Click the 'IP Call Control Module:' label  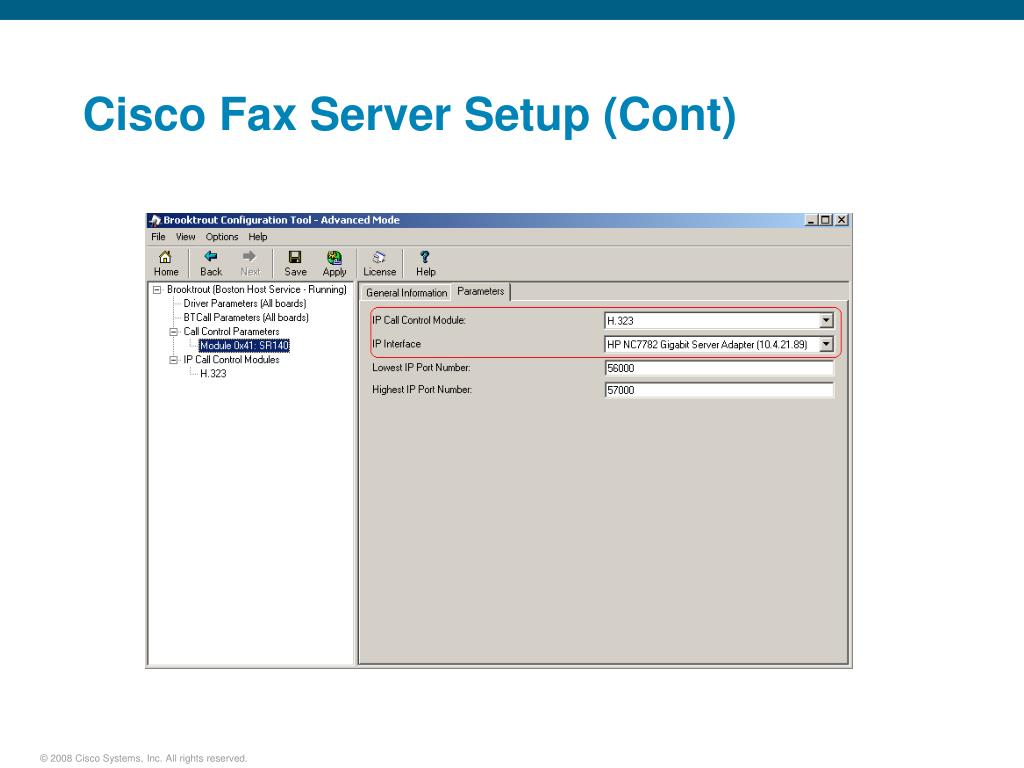(x=419, y=320)
